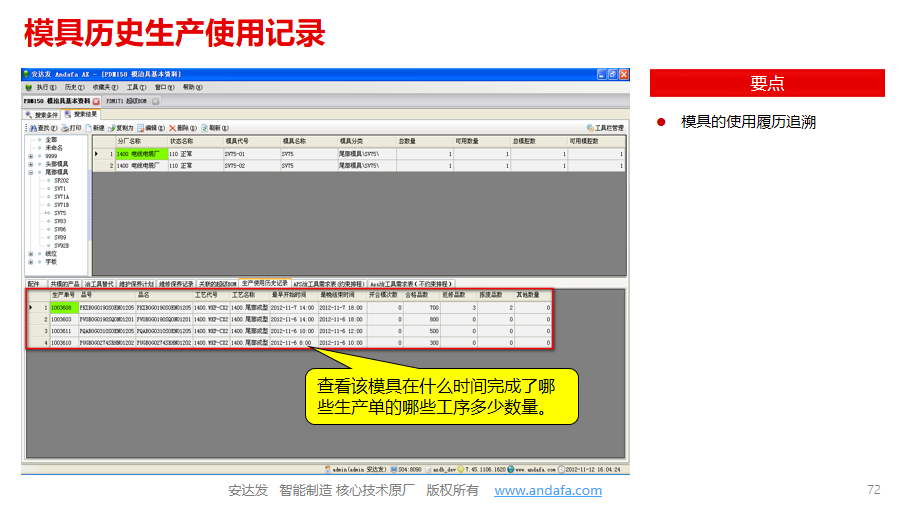907x509 pixels.
Task: Open the www.andafa.com link
Action: tap(548, 491)
